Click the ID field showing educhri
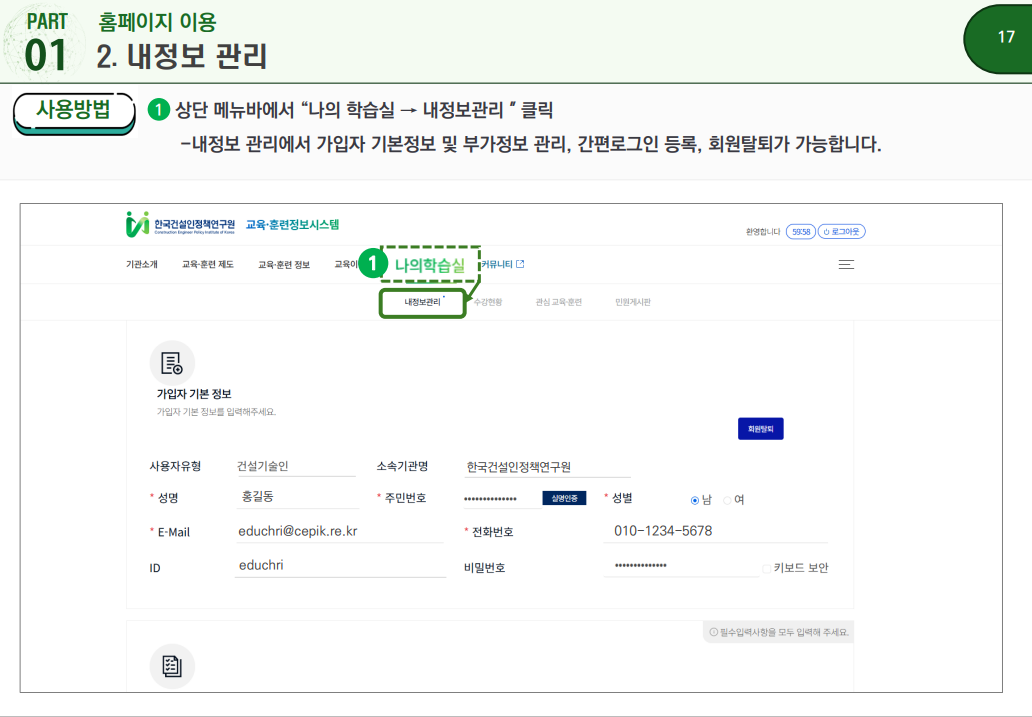The width and height of the screenshot is (1032, 717). coord(340,566)
